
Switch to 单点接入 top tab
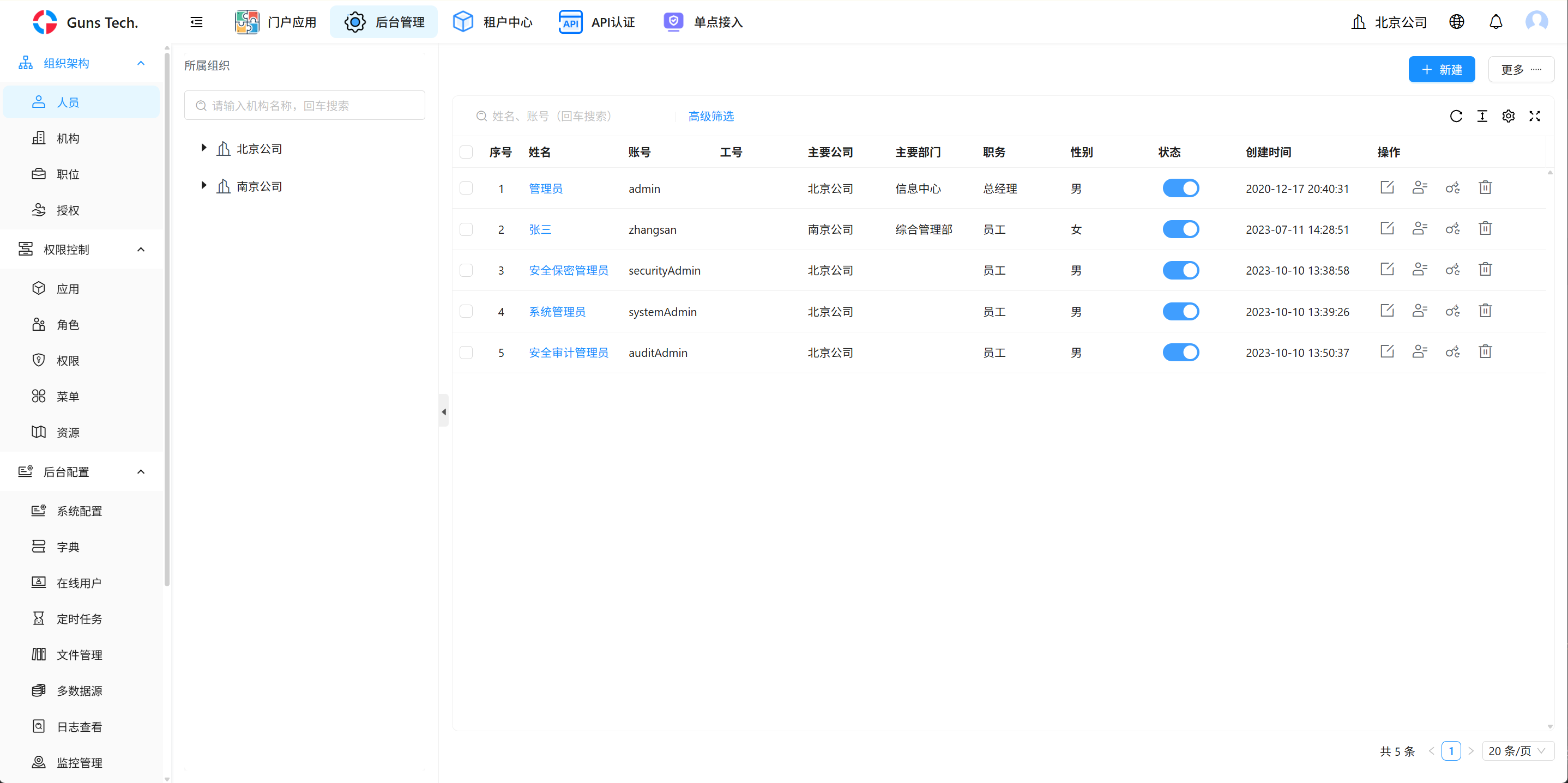pyautogui.click(x=703, y=22)
